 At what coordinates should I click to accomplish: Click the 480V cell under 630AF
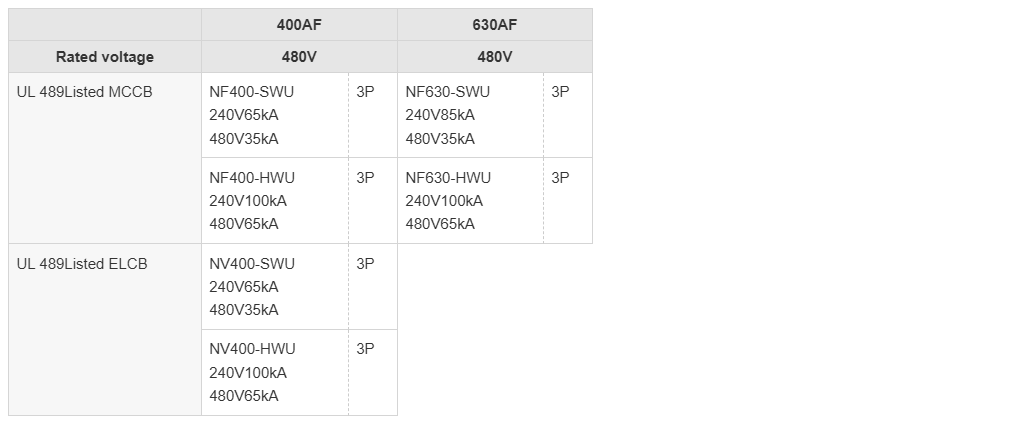point(495,57)
